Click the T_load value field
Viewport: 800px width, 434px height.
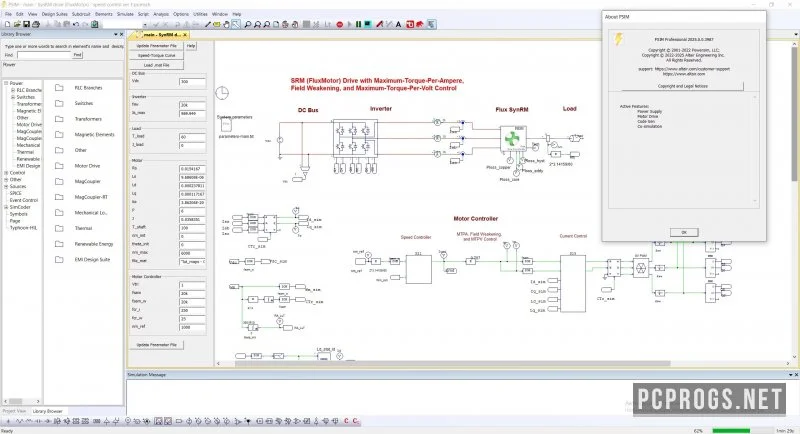[x=192, y=137]
